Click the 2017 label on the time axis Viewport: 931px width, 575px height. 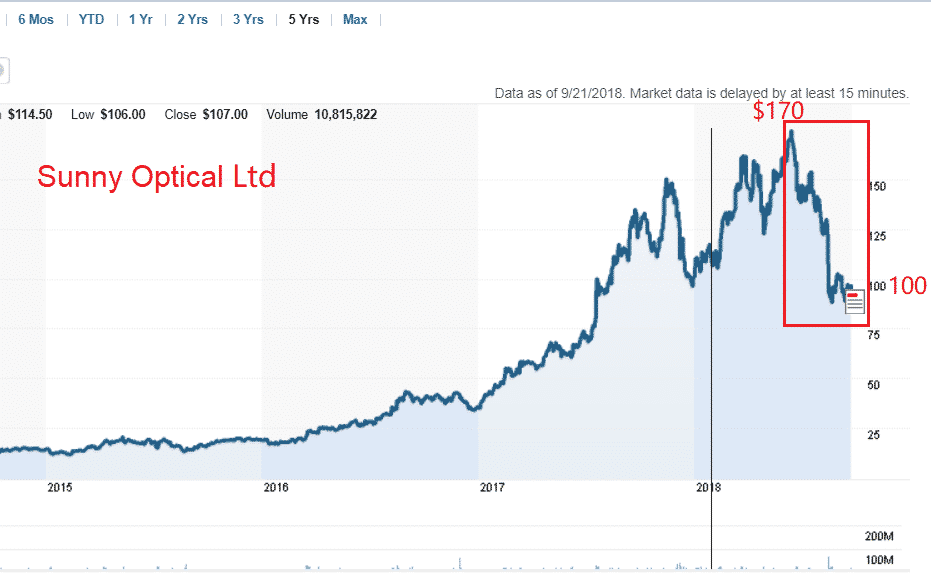click(491, 488)
